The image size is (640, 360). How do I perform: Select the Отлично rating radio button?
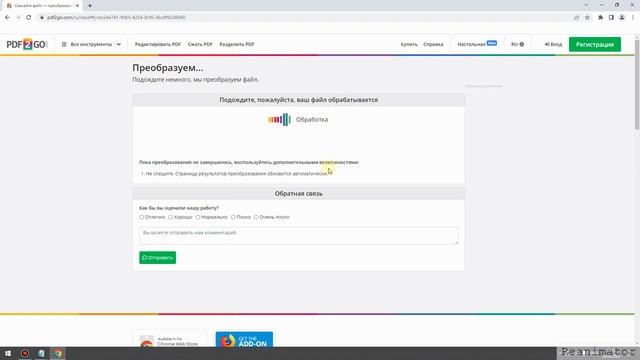[x=142, y=217]
